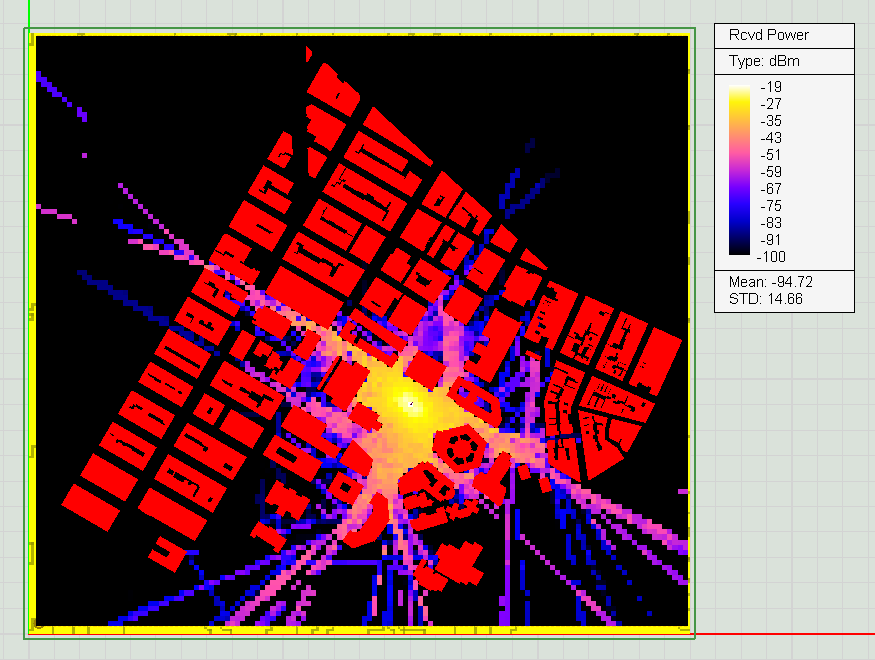Click the -59 legend scale value

tap(771, 172)
